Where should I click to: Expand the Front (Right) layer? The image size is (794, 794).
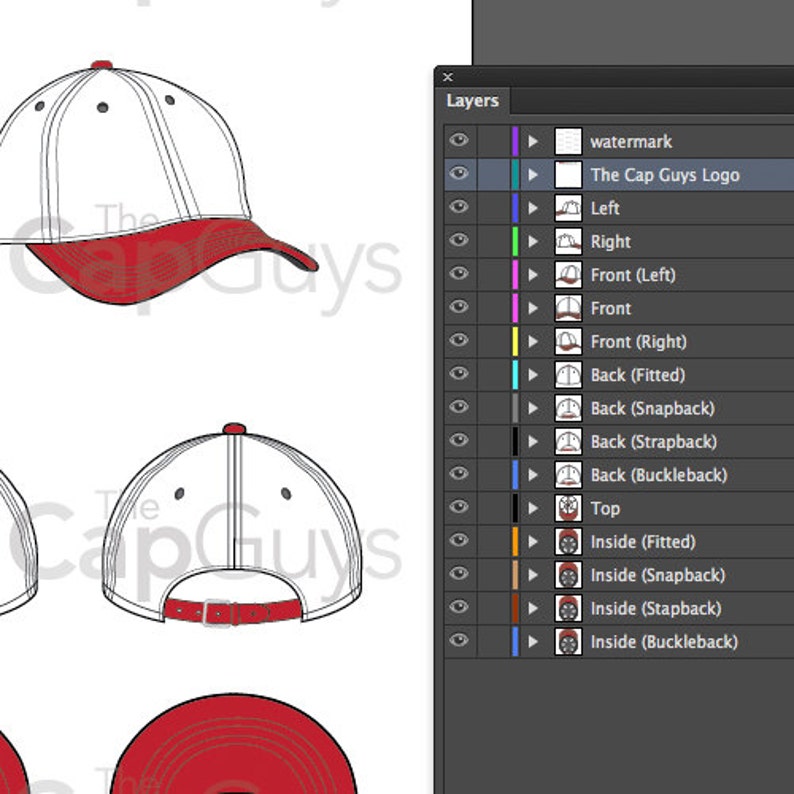533,342
